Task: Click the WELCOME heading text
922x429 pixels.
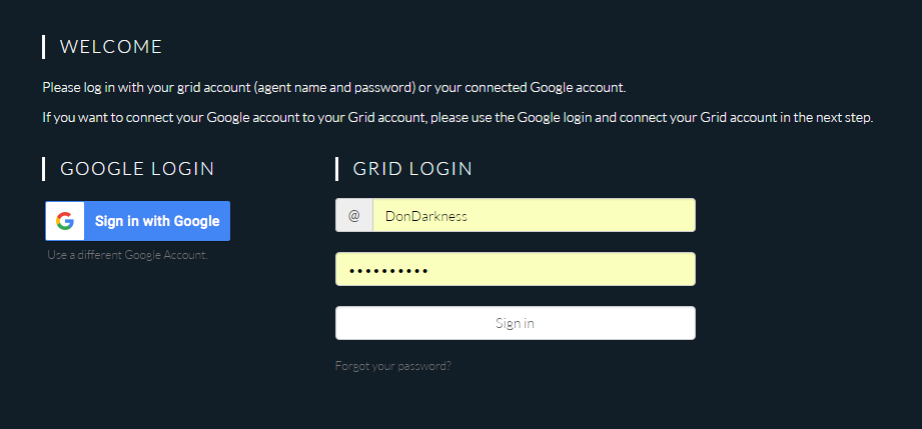Action: (x=111, y=46)
